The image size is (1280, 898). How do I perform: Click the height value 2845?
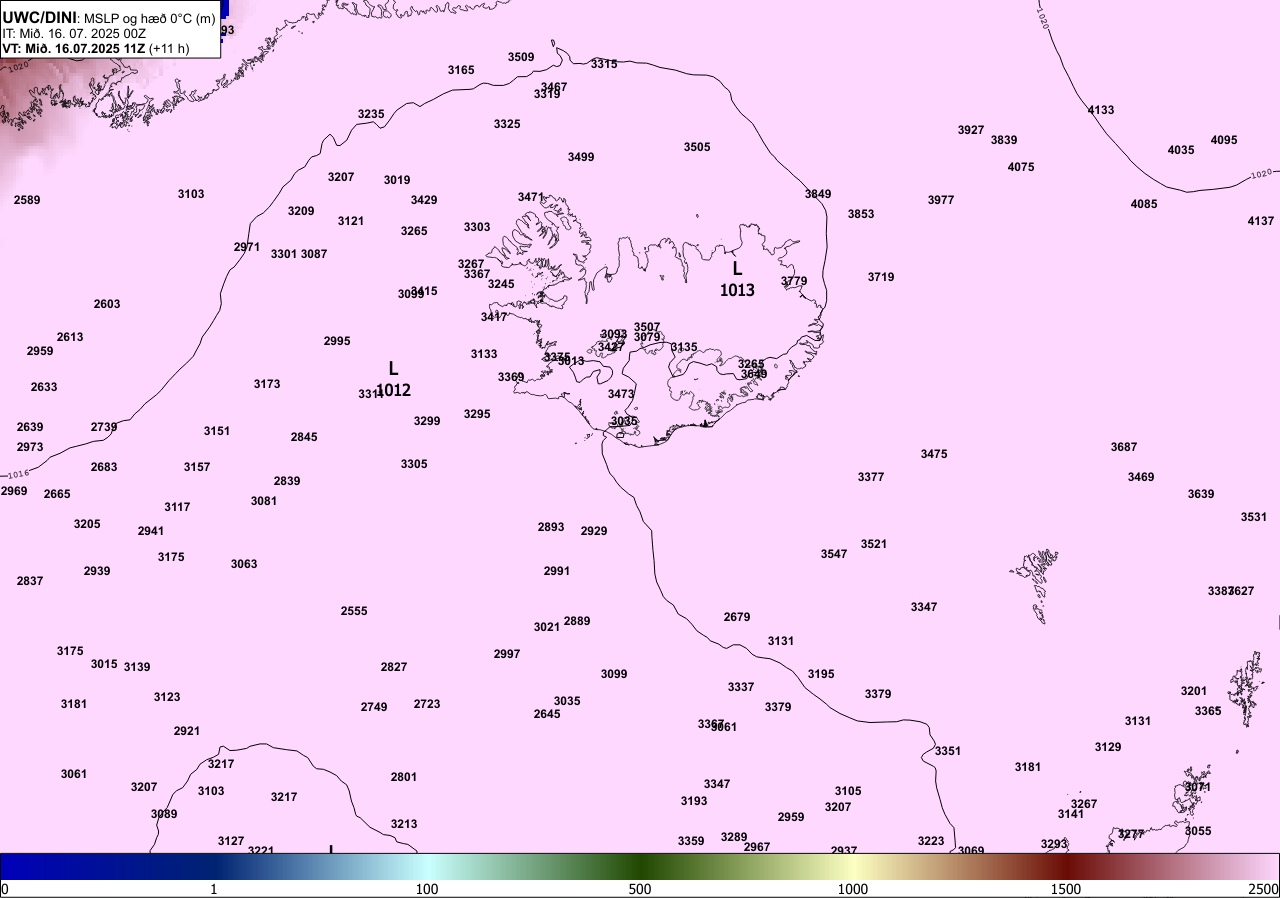point(304,437)
